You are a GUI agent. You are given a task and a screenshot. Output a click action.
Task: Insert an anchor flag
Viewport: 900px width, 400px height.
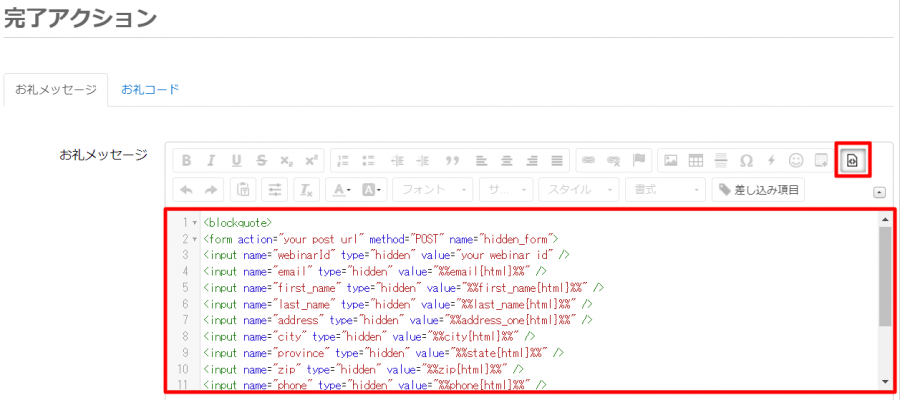639,161
